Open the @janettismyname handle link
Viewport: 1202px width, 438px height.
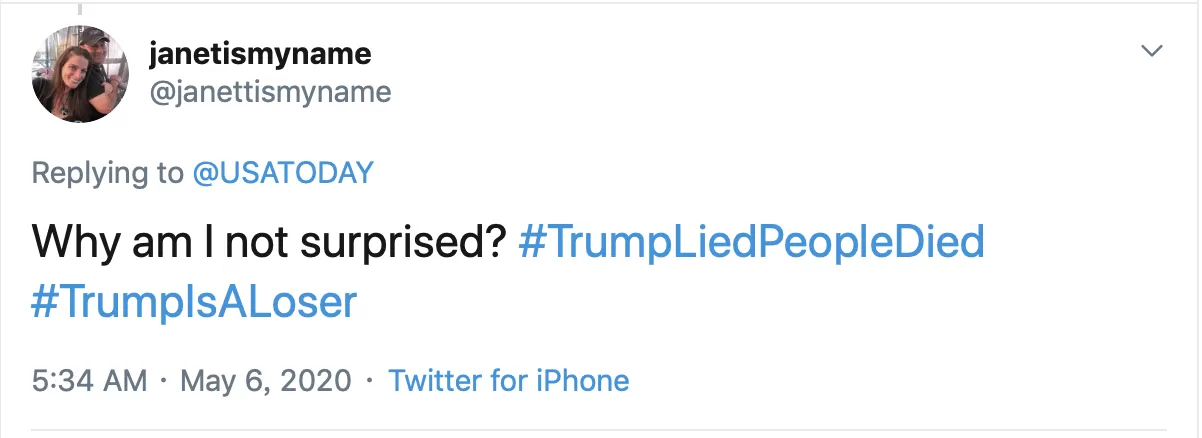269,93
